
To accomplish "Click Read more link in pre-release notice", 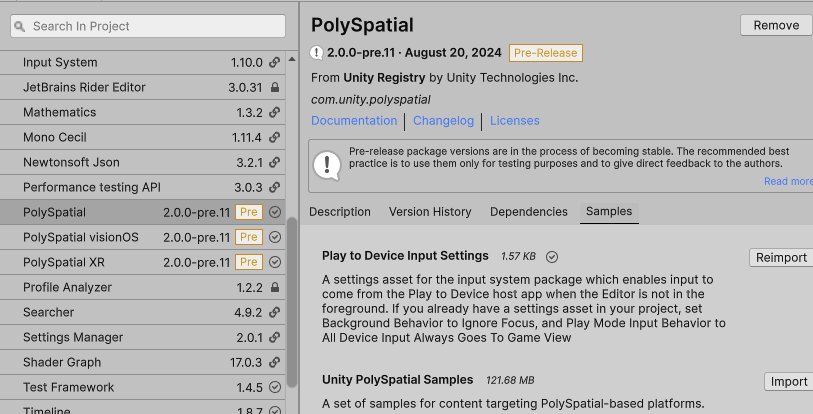I will (788, 181).
